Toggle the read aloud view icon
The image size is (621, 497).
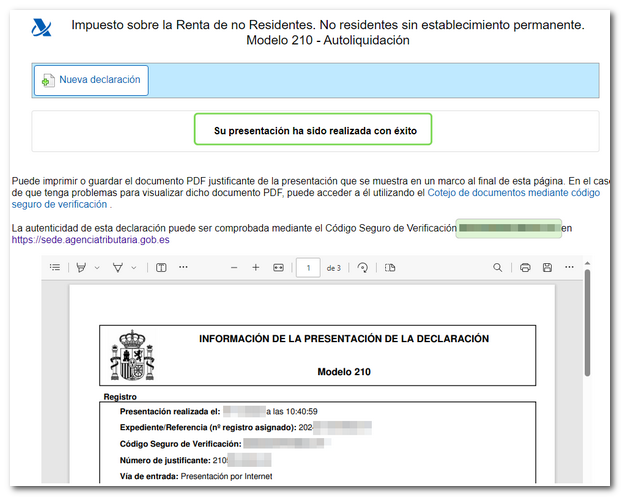pyautogui.click(x=160, y=268)
